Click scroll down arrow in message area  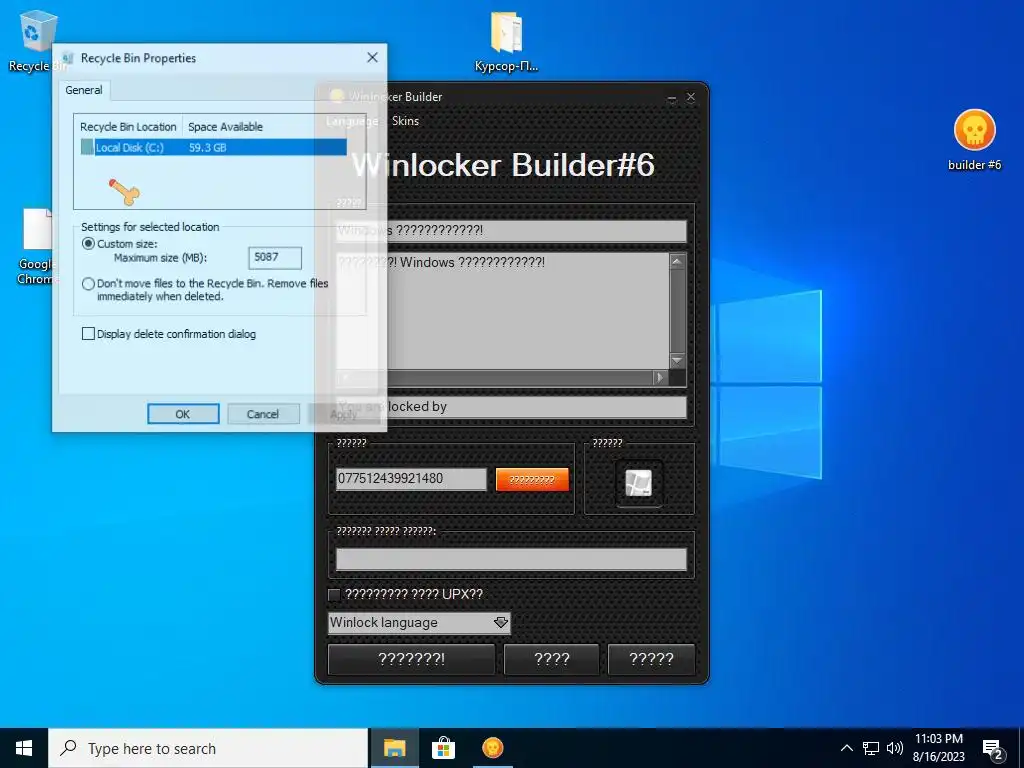pyautogui.click(x=677, y=361)
